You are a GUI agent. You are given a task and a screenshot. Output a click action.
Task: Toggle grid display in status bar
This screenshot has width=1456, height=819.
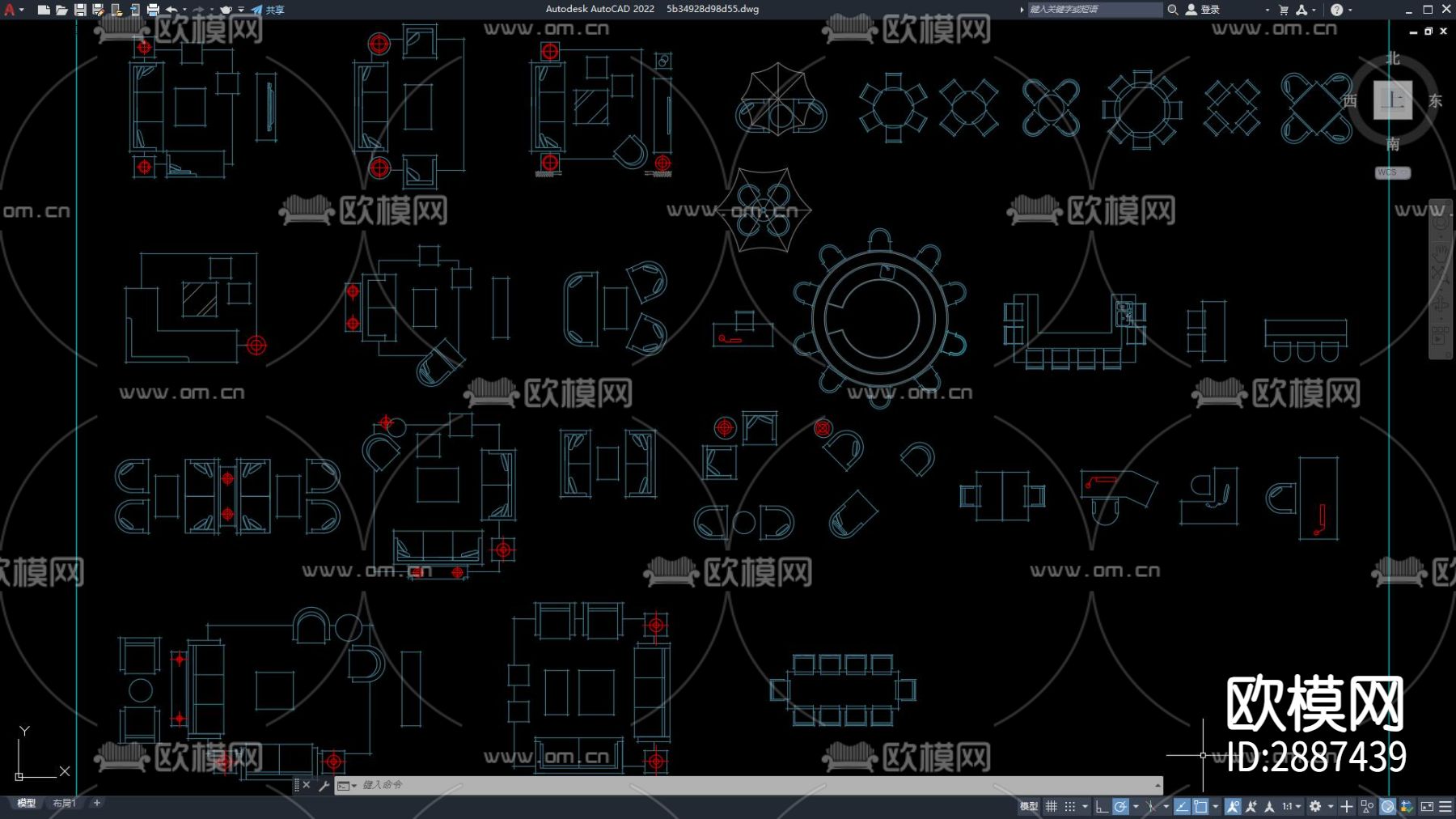pyautogui.click(x=1052, y=807)
